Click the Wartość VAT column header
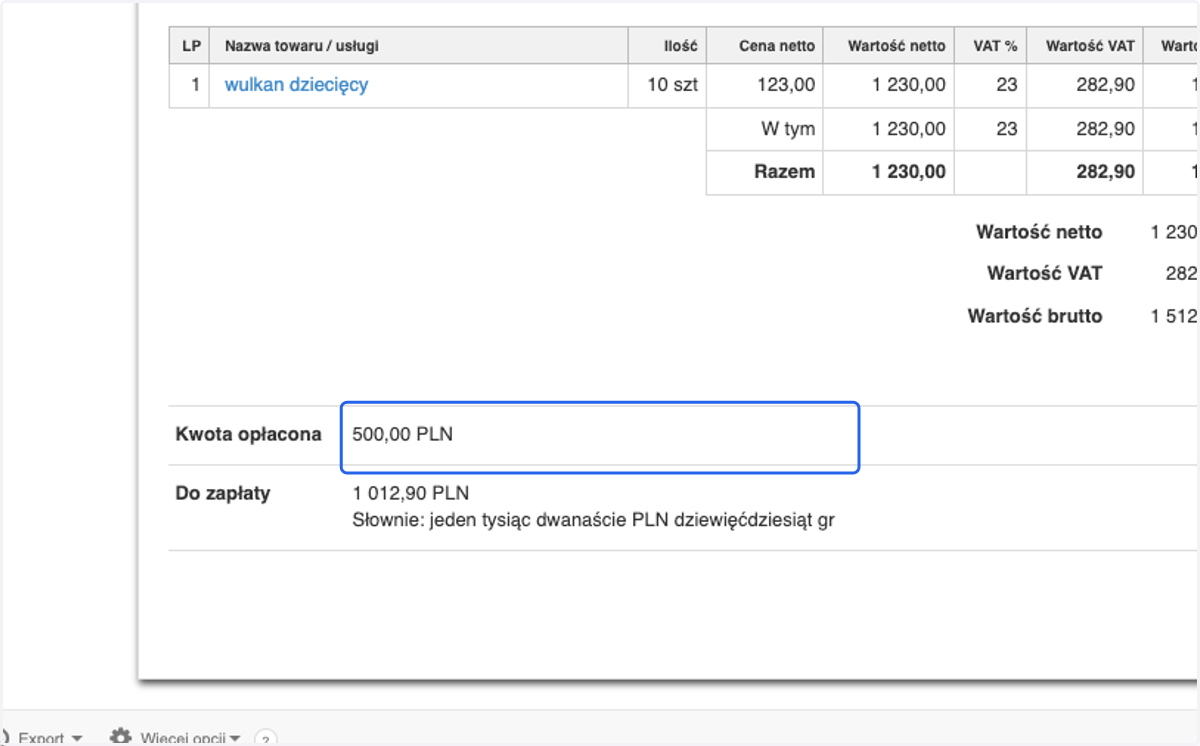 (1090, 46)
